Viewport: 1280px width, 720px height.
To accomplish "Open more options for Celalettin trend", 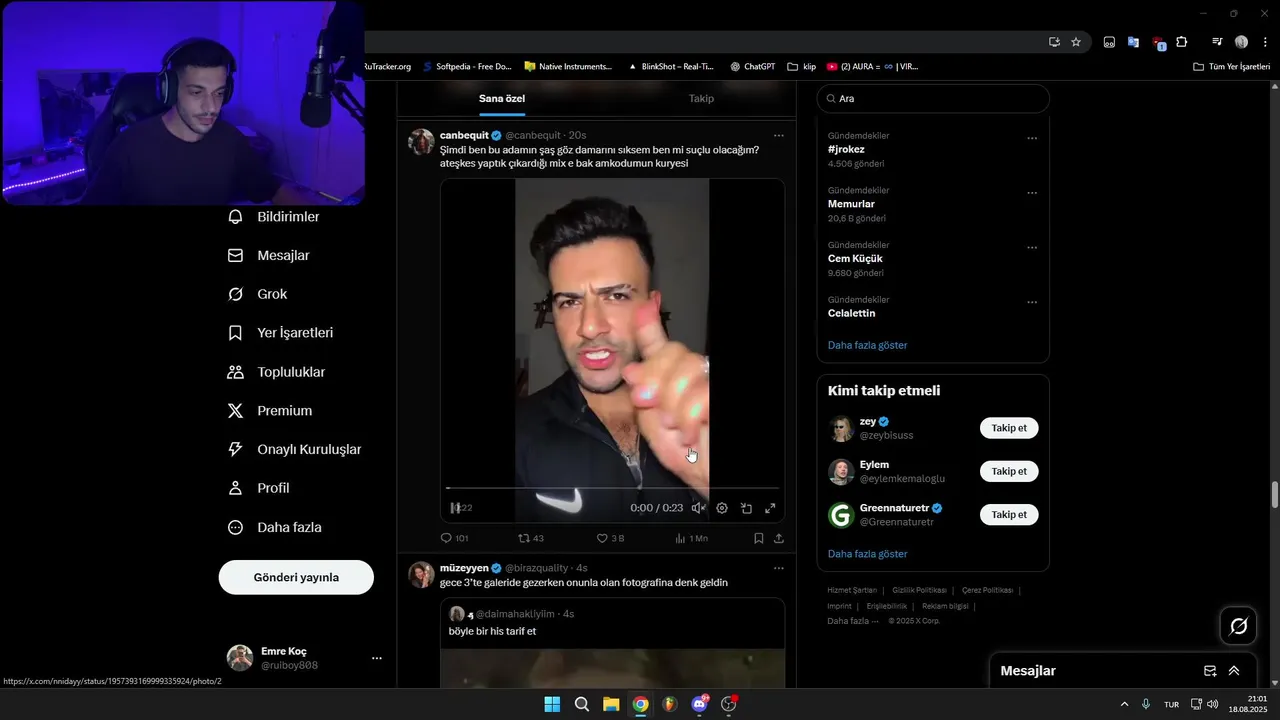I will pyautogui.click(x=1032, y=302).
